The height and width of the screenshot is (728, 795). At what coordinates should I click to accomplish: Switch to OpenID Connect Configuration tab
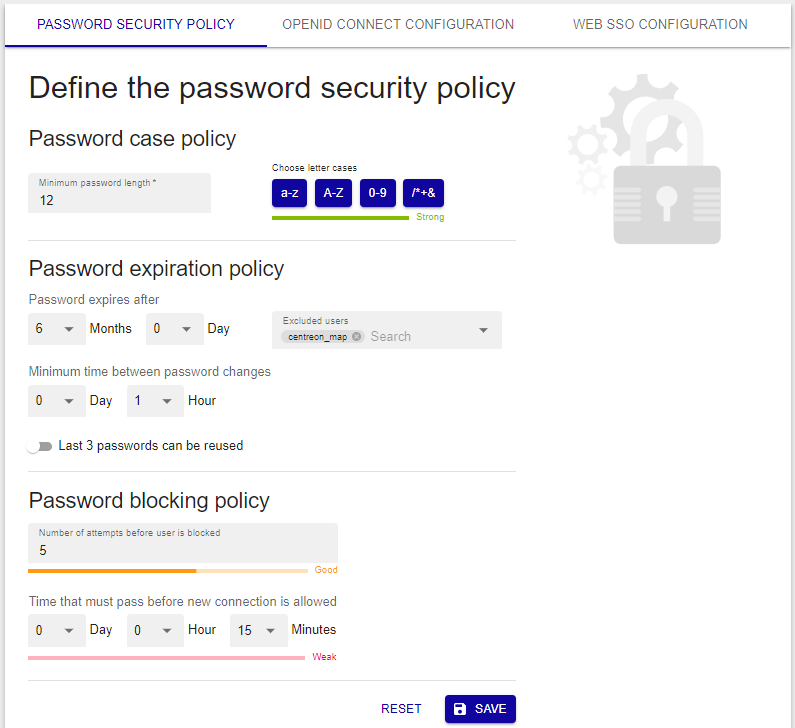[x=398, y=24]
